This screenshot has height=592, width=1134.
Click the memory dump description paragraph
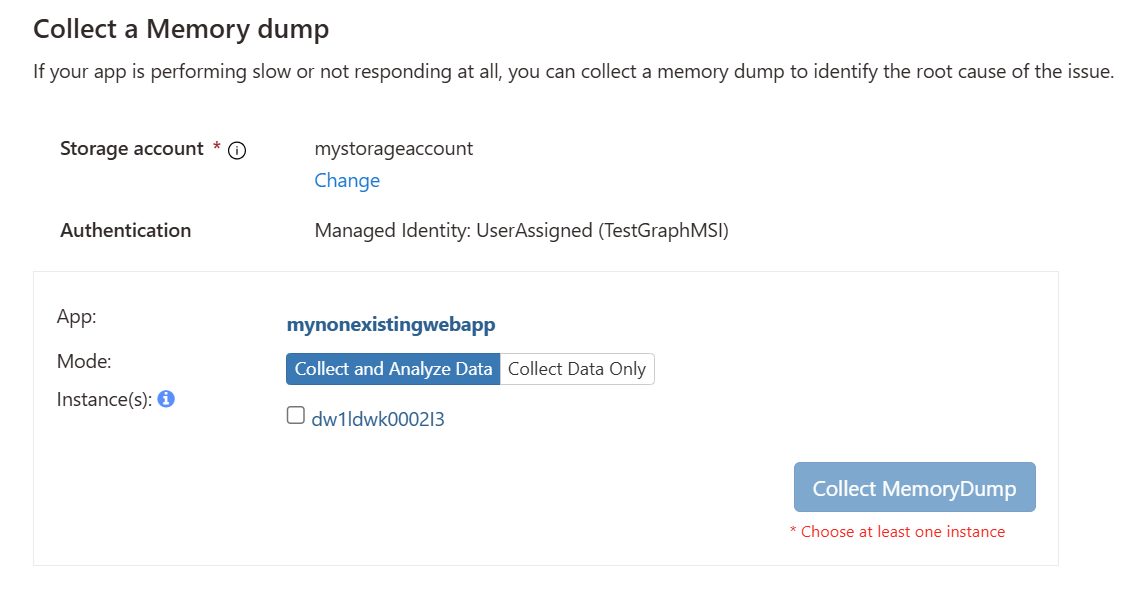573,73
